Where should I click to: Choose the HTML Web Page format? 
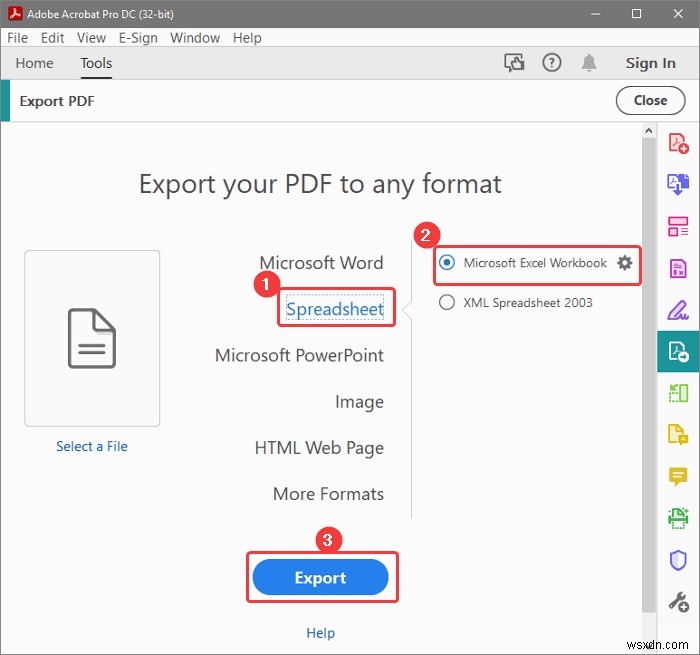coord(319,448)
